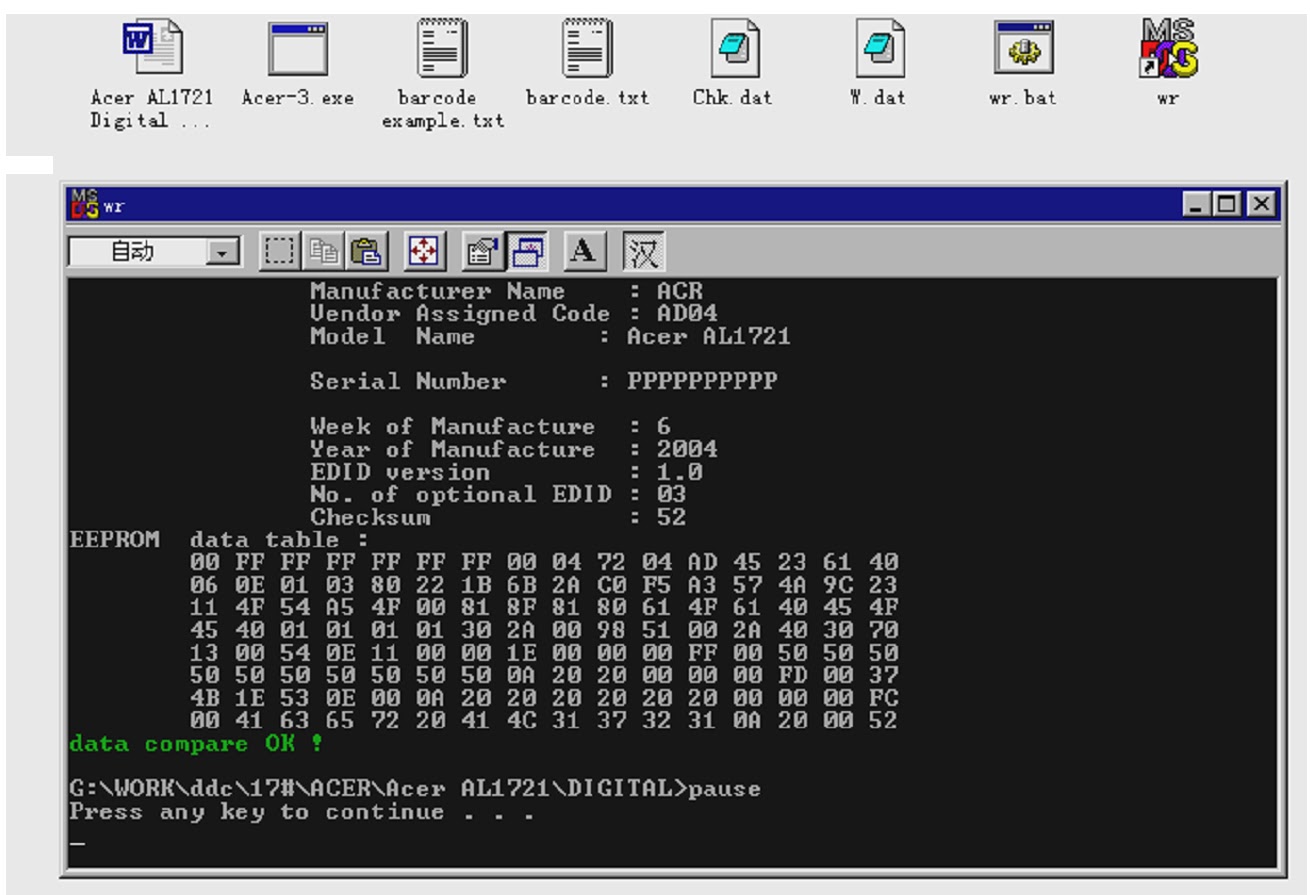Click the 'Manufacturer Name : ACR' line
This screenshot has height=895, width=1310.
coord(507,294)
